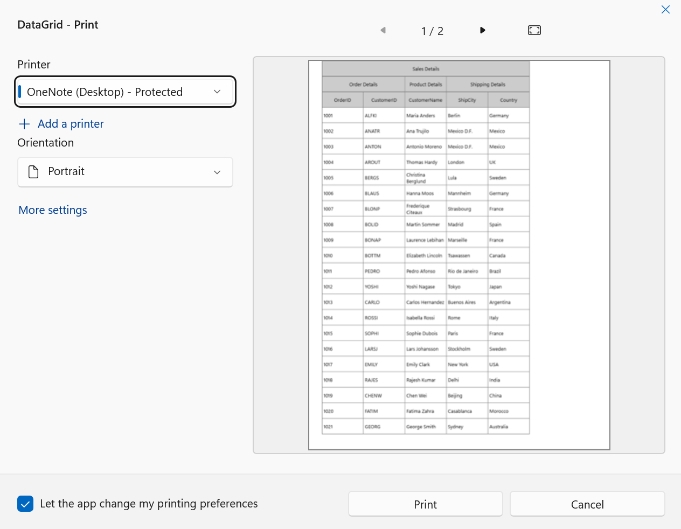The width and height of the screenshot is (681, 529).
Task: Go to the previous preview page
Action: click(x=383, y=30)
